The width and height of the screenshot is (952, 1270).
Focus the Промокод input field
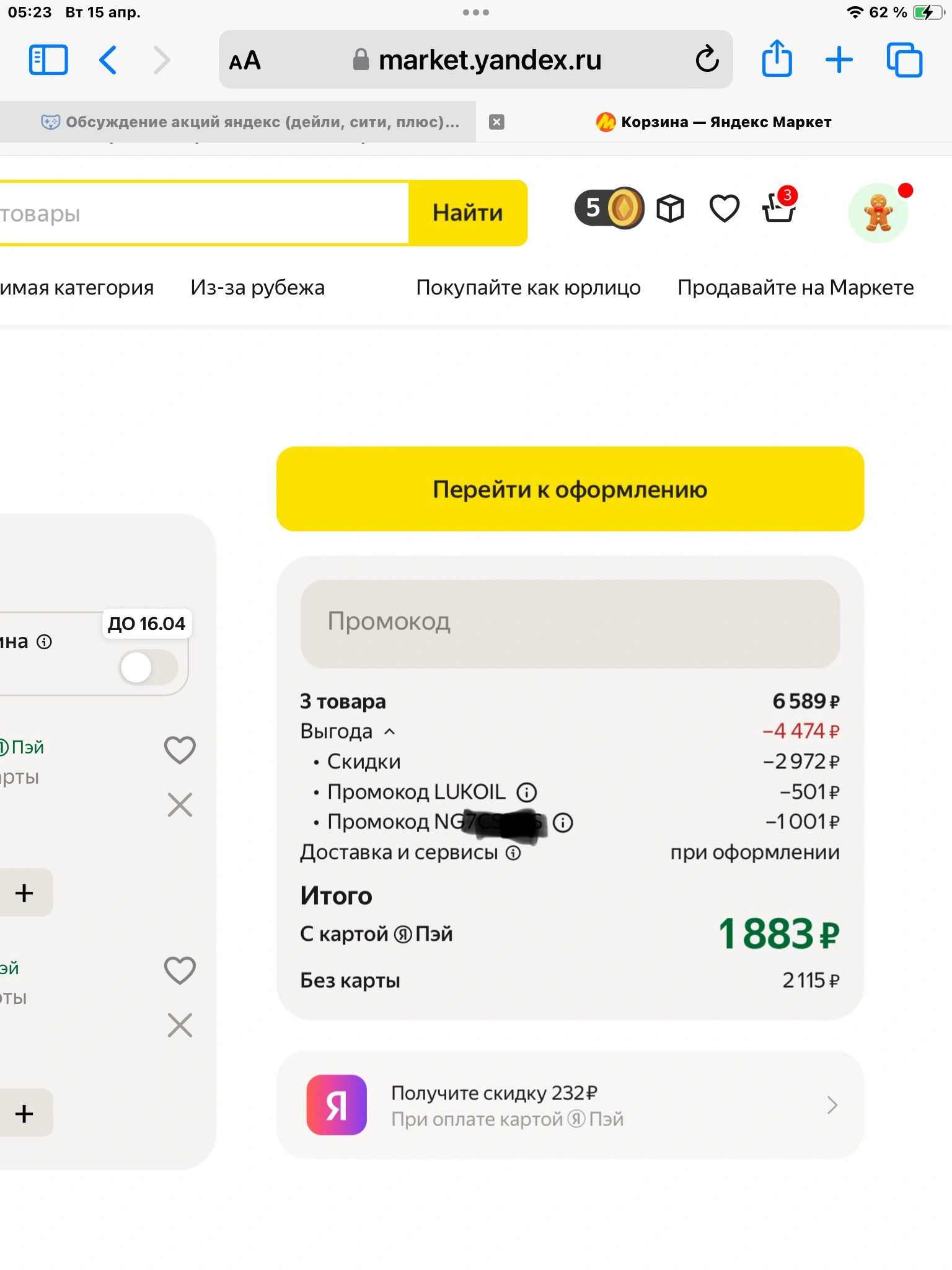[570, 623]
